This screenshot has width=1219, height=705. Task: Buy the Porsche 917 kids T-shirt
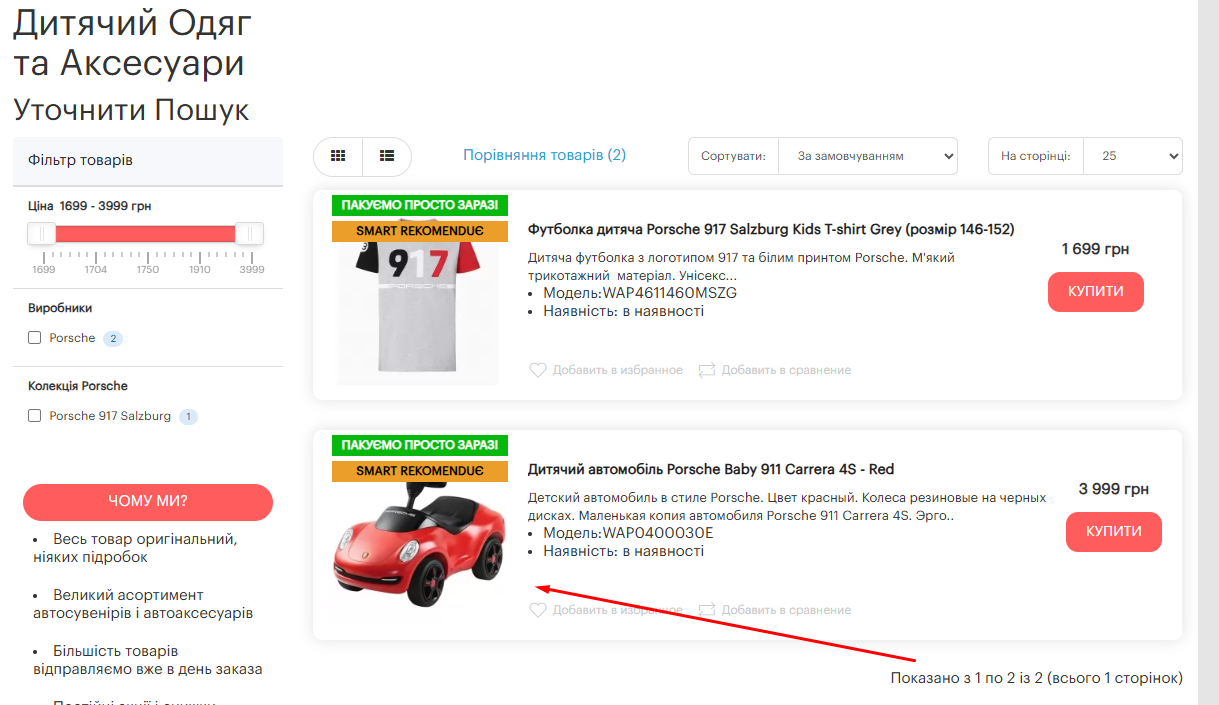point(1095,292)
